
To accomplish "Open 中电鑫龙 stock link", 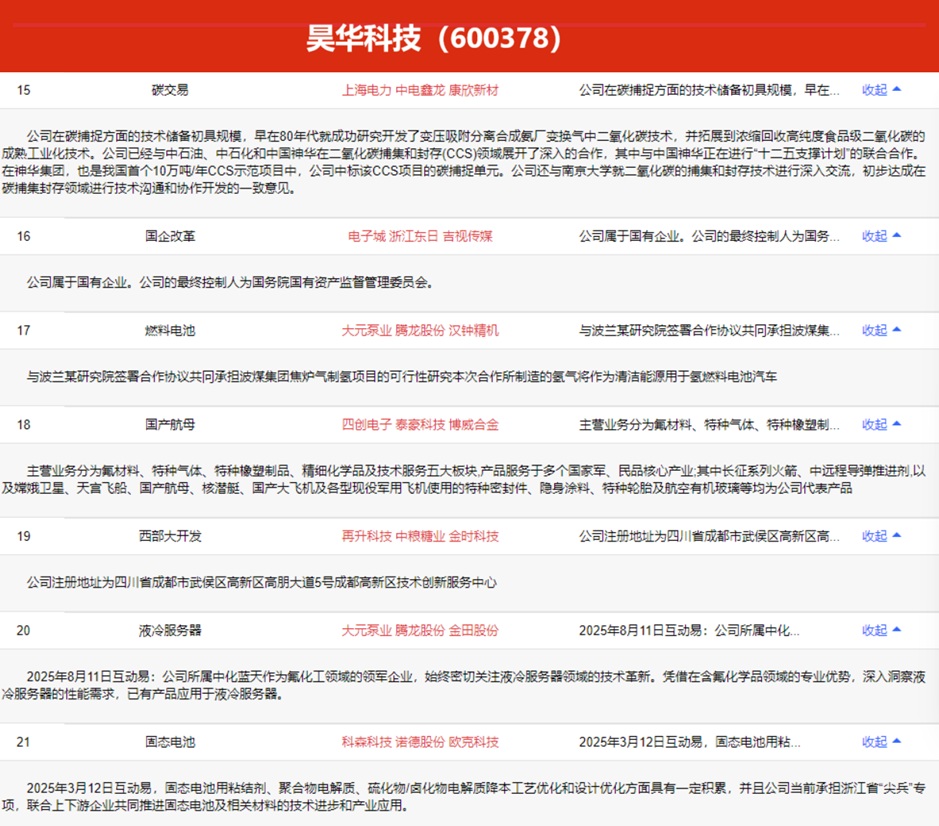I will (x=420, y=90).
